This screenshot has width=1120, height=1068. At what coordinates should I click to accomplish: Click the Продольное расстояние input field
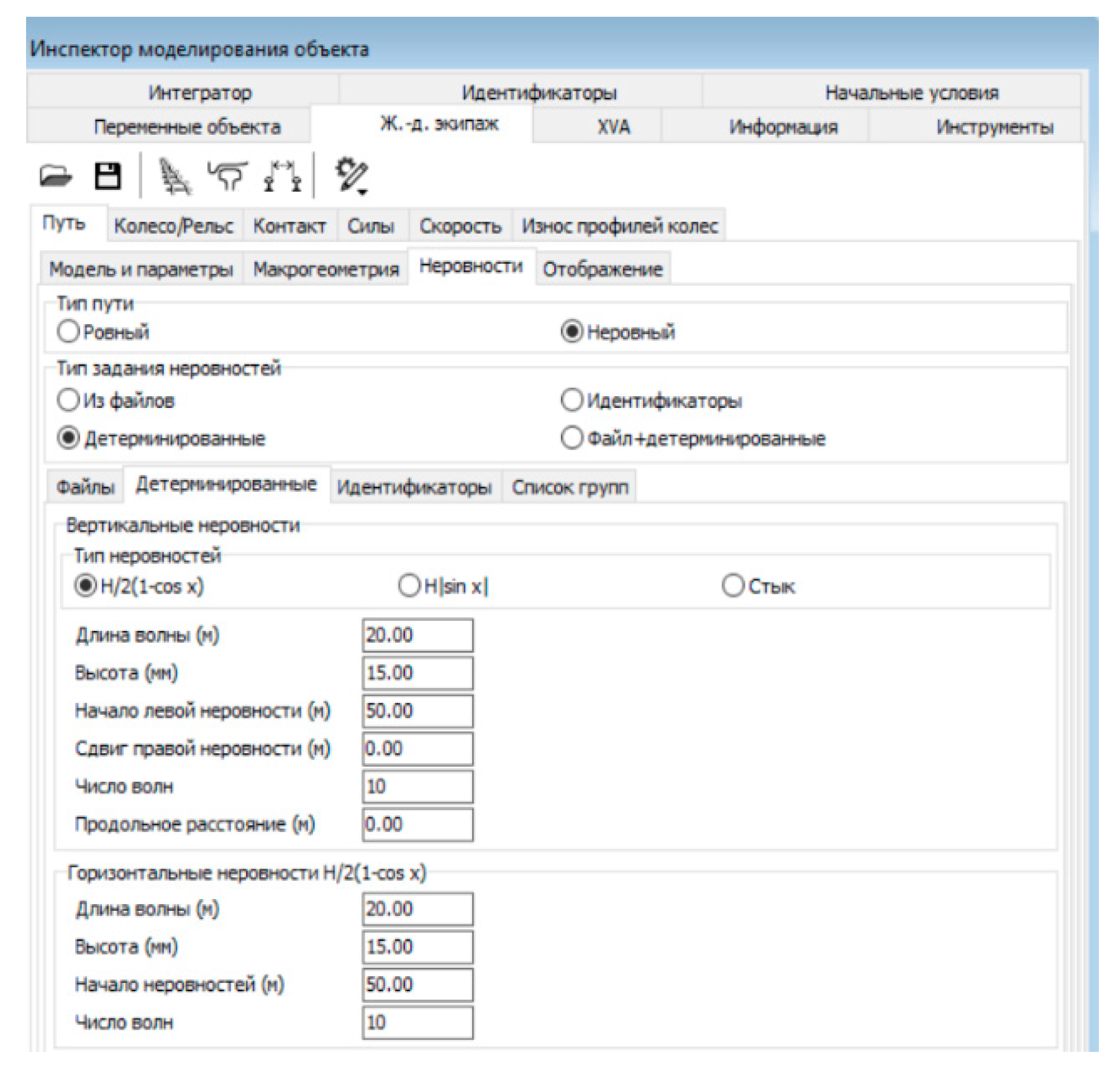click(417, 824)
